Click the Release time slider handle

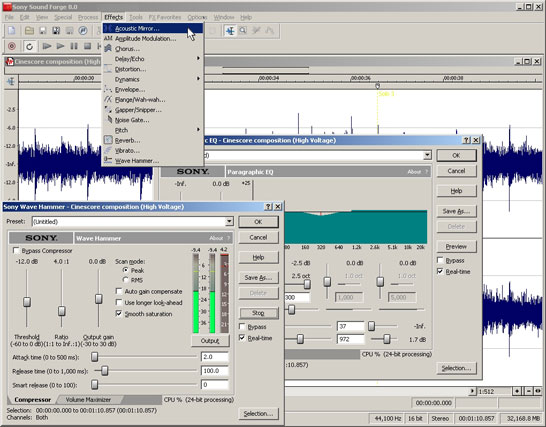click(104, 371)
